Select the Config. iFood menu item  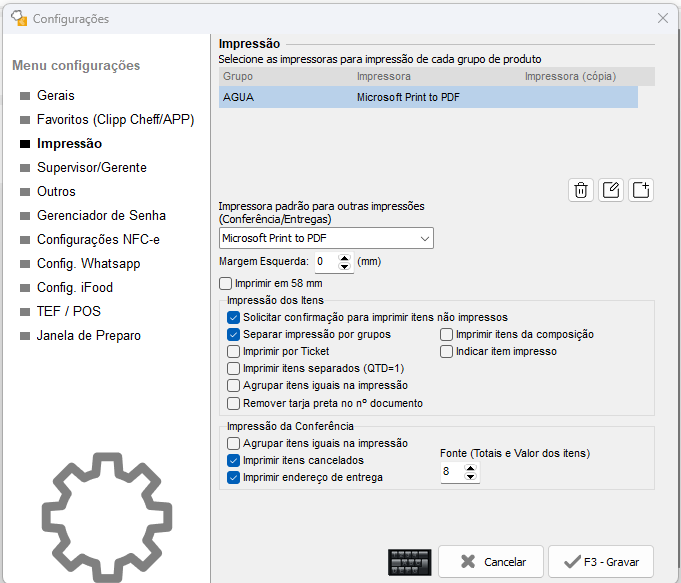click(x=76, y=288)
